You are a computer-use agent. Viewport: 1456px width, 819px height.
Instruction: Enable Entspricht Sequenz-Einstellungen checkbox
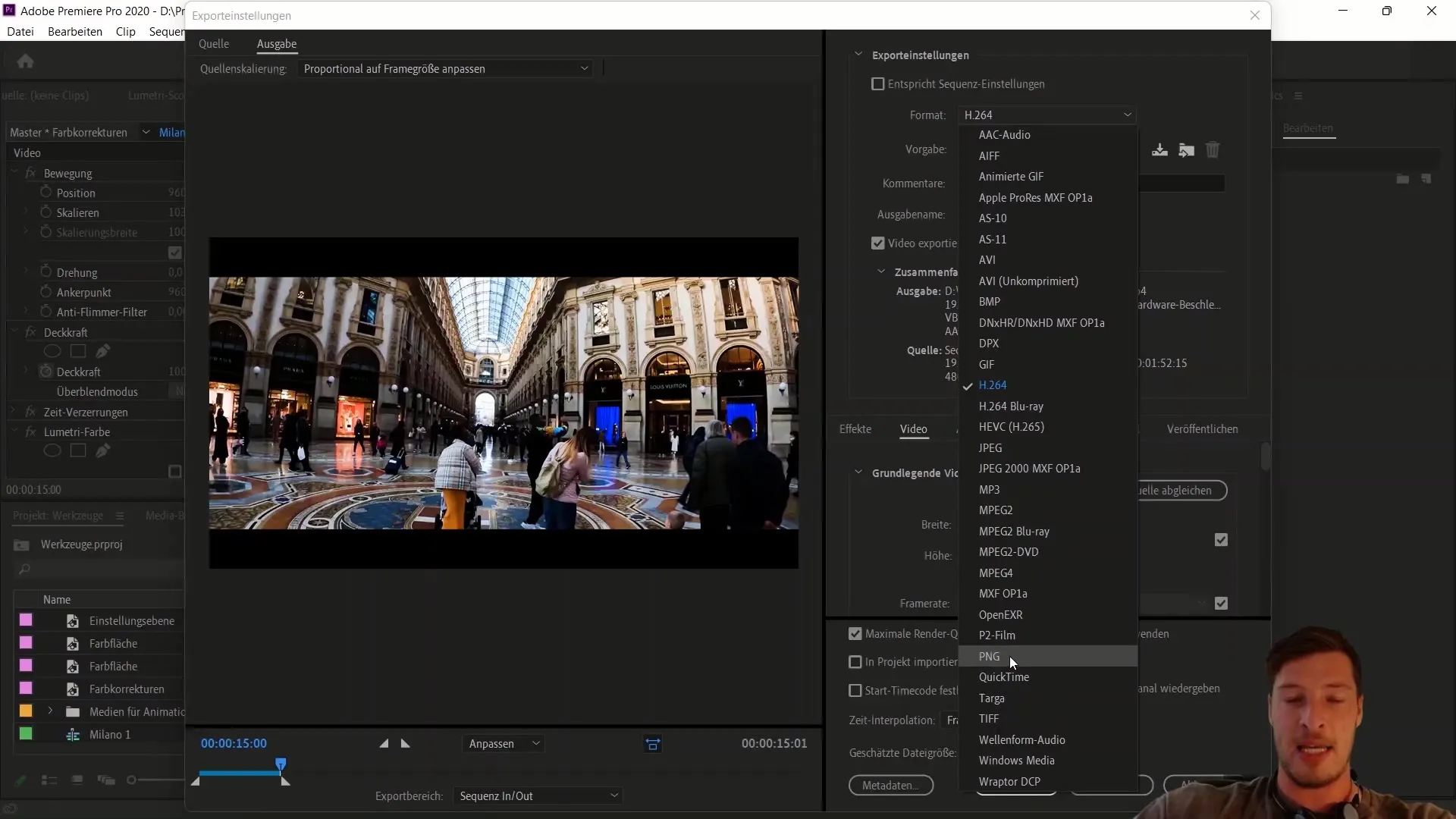tap(878, 84)
